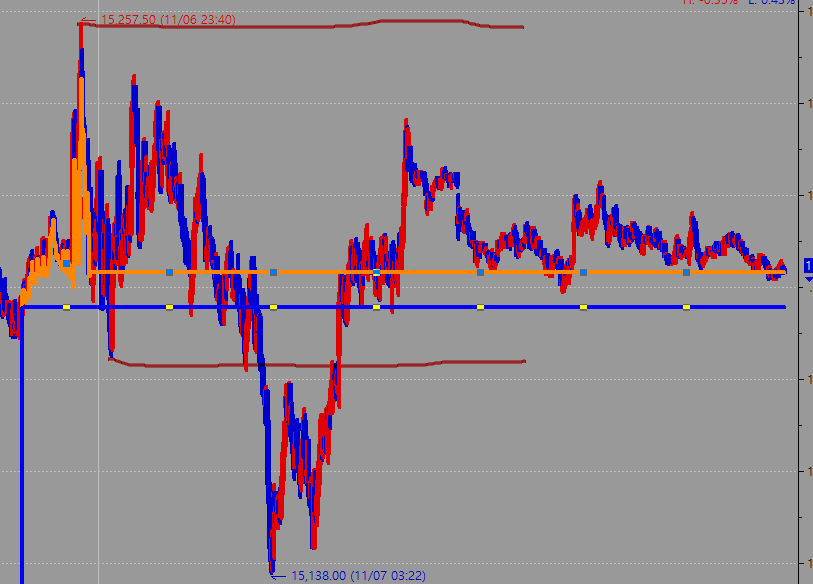This screenshot has width=813, height=584.
Task: Select the orange horizontal line
Action: coord(430,272)
